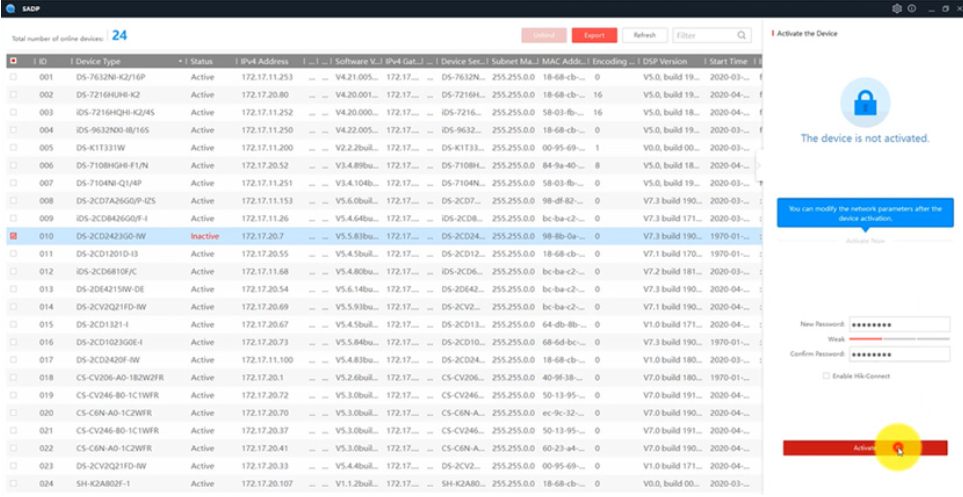963x497 pixels.
Task: Click the Activate the Device heading
Action: pos(807,34)
